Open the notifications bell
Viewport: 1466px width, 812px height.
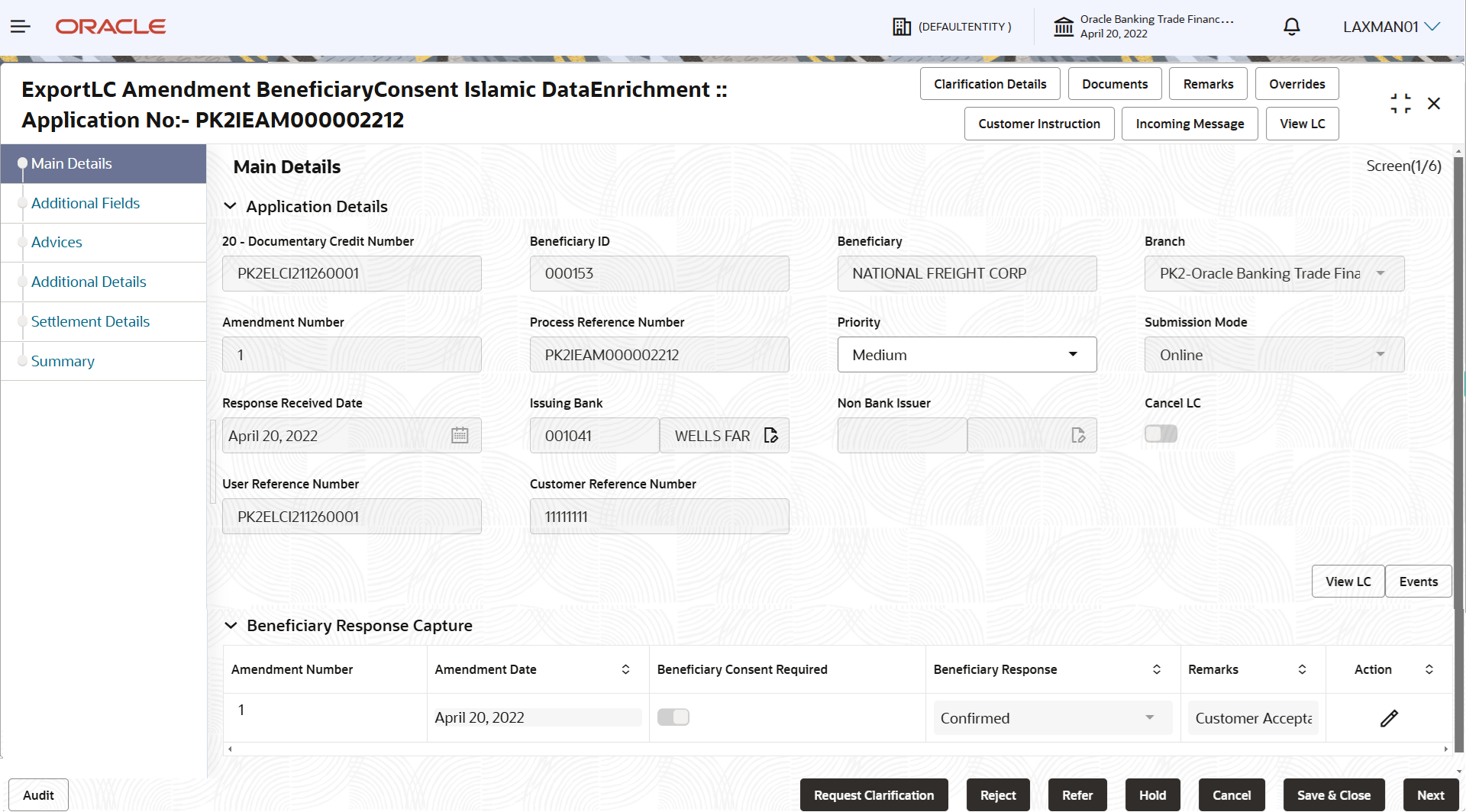(x=1291, y=26)
